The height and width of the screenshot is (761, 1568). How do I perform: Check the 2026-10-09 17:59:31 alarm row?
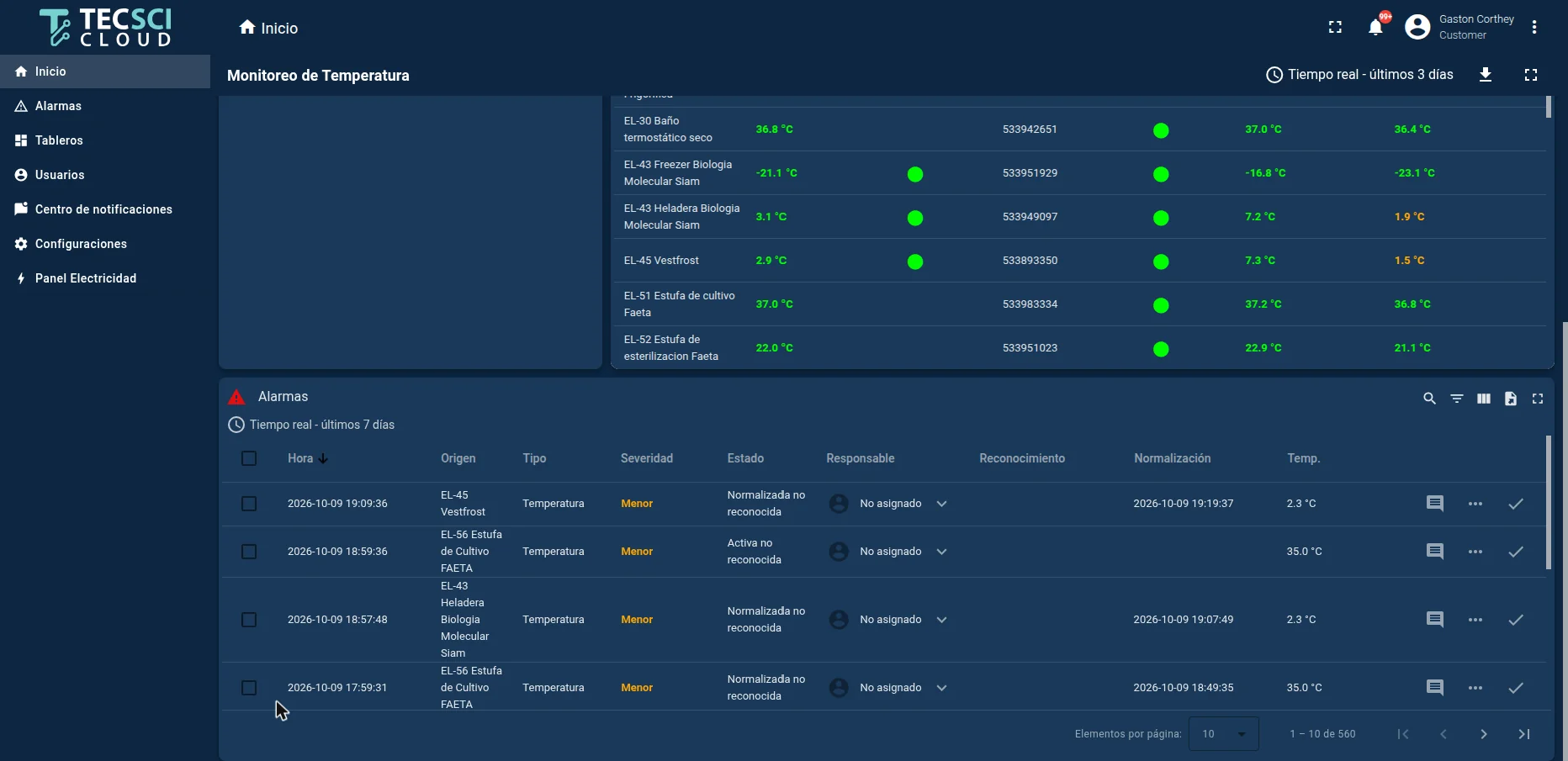pyautogui.click(x=249, y=688)
